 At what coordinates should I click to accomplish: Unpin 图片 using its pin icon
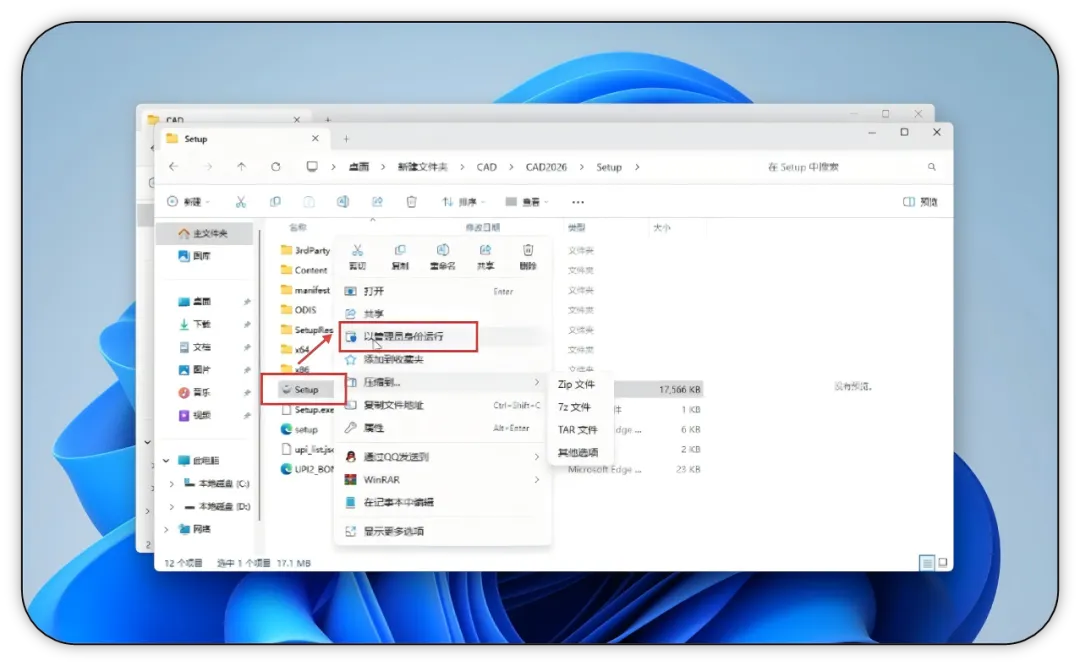pos(247,370)
